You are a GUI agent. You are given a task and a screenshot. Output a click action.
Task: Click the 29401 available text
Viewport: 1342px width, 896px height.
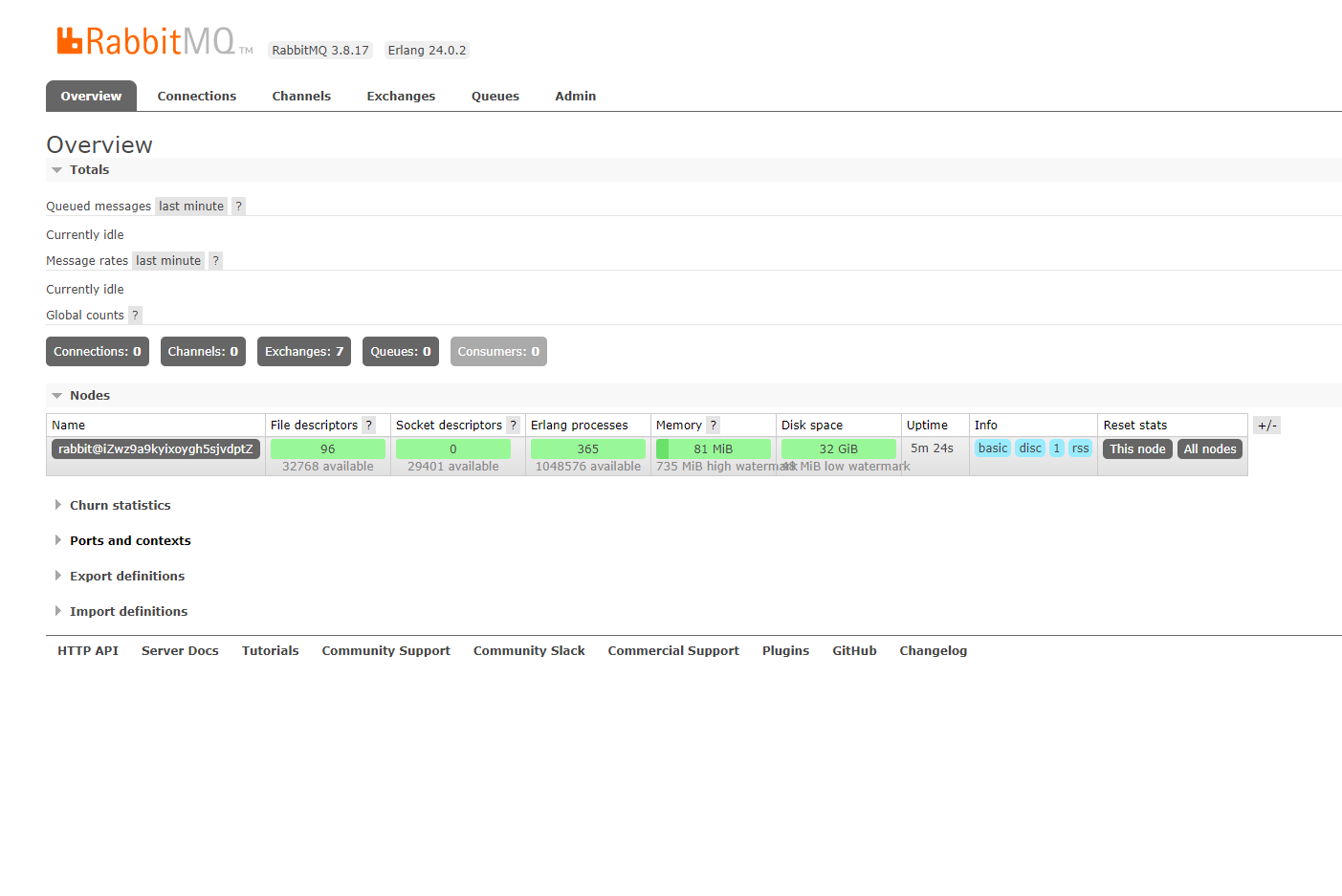point(453,467)
